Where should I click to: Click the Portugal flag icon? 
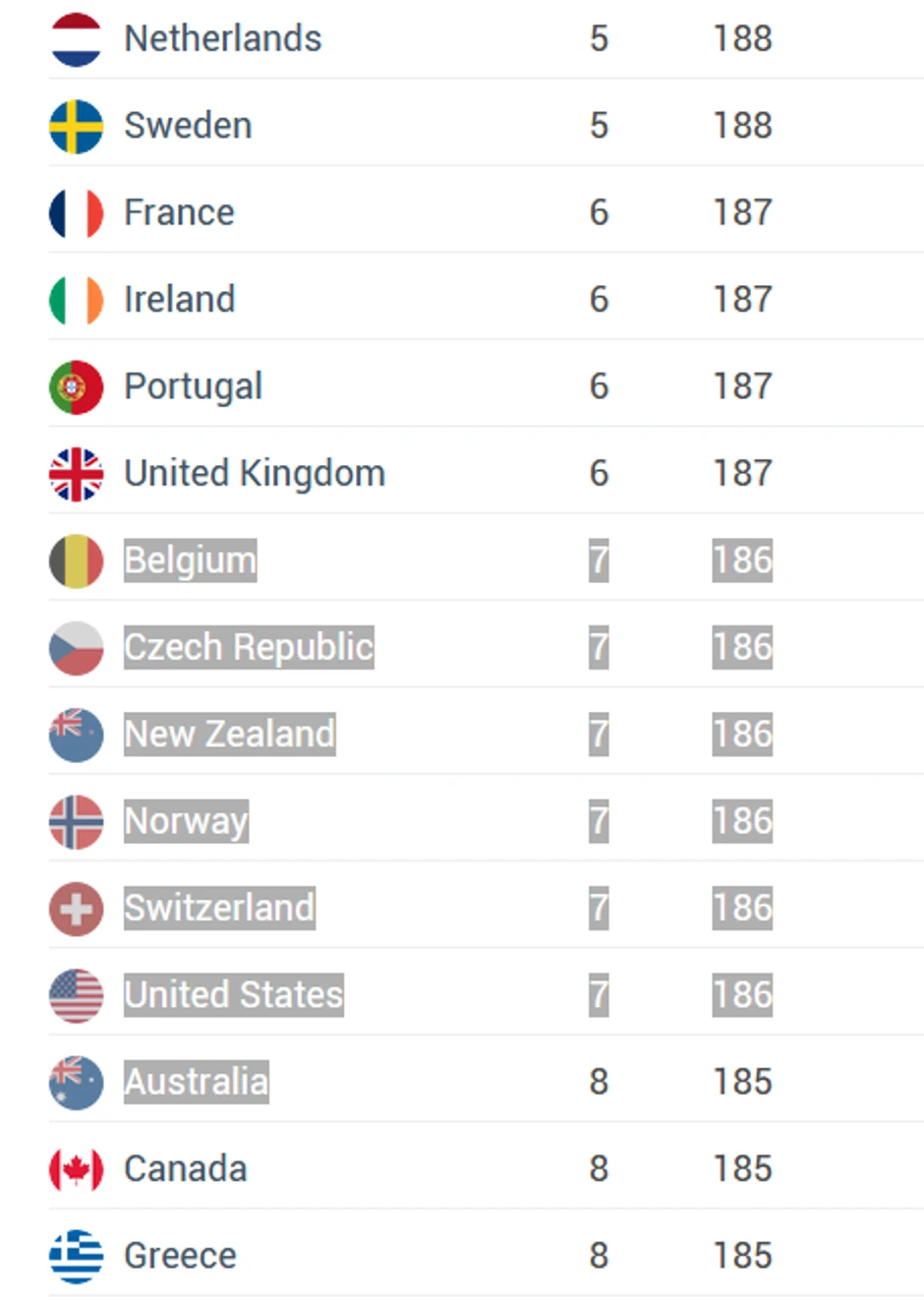click(76, 386)
